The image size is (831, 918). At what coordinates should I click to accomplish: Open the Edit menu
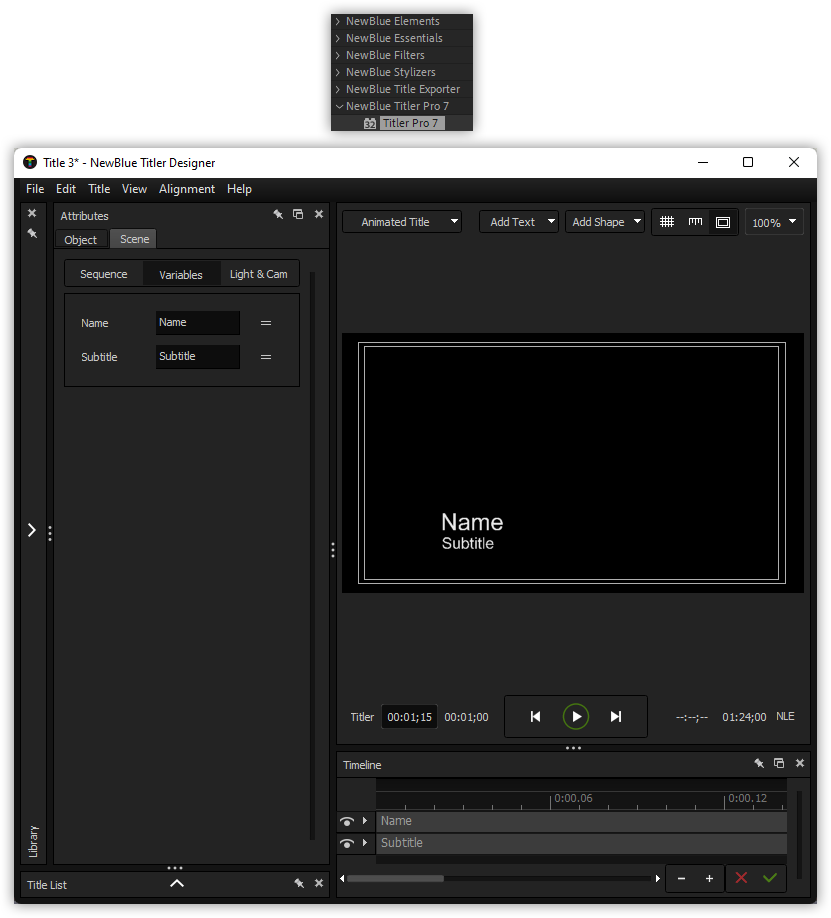(66, 189)
